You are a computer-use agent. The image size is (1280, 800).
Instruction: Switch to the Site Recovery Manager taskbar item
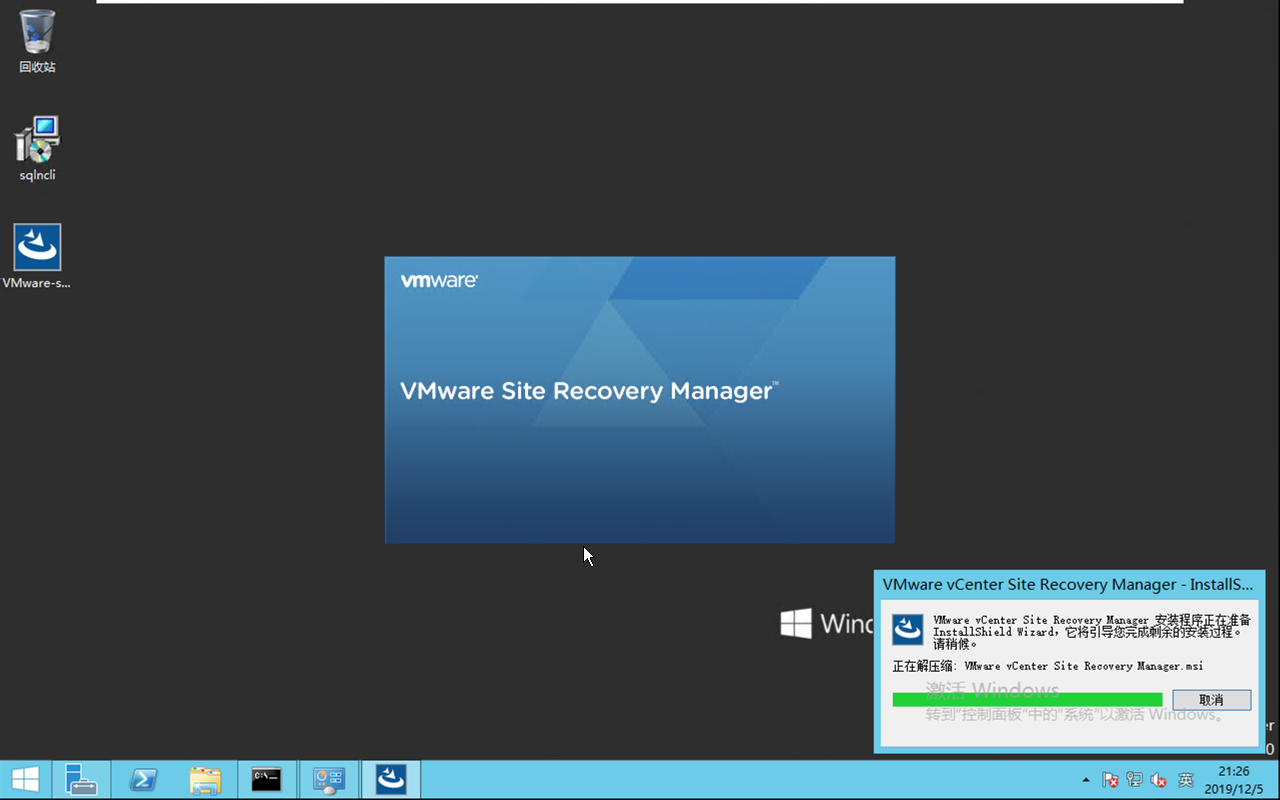[391, 780]
